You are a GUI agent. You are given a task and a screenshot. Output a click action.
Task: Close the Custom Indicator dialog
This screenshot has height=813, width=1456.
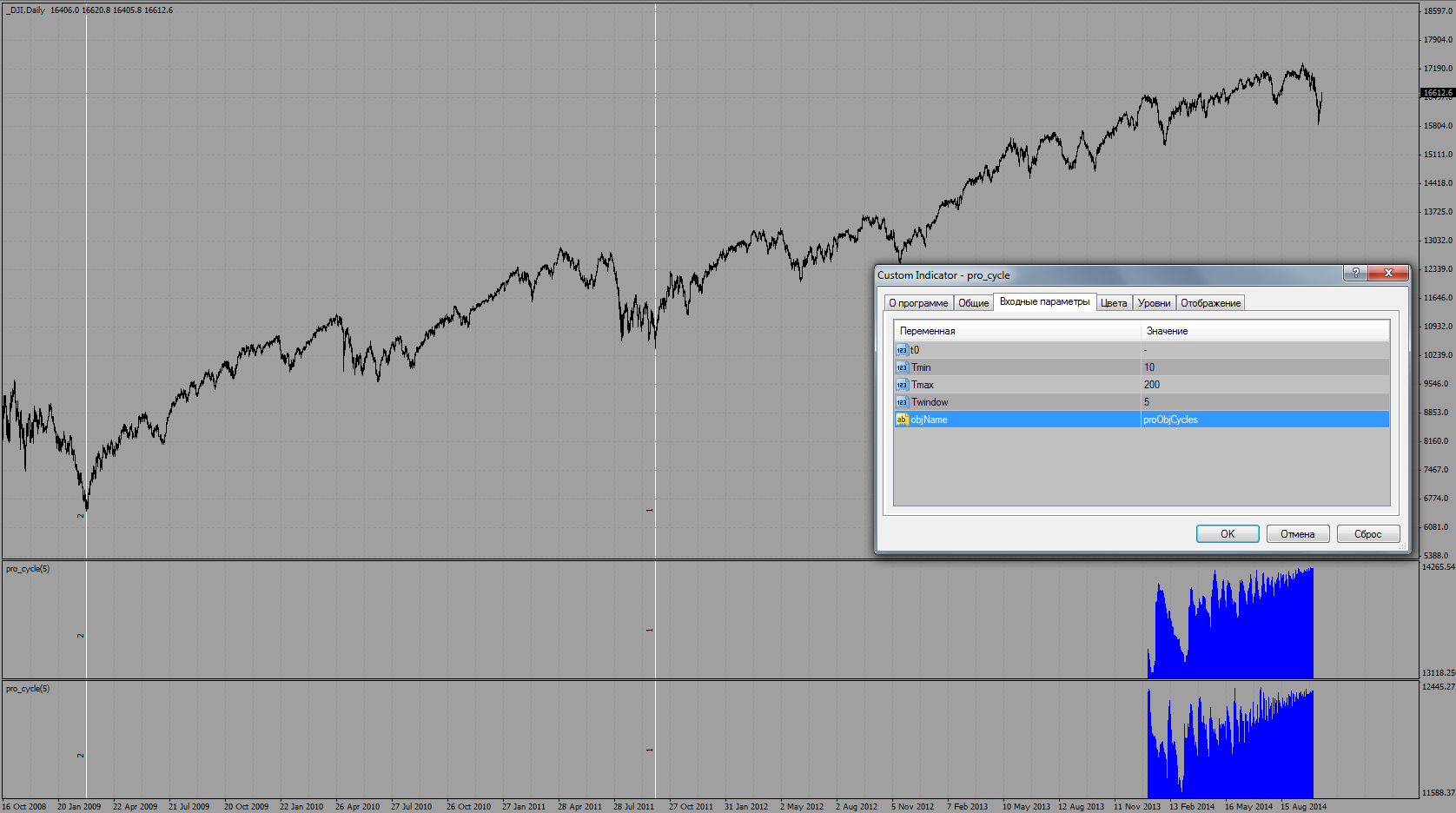coord(1387,274)
